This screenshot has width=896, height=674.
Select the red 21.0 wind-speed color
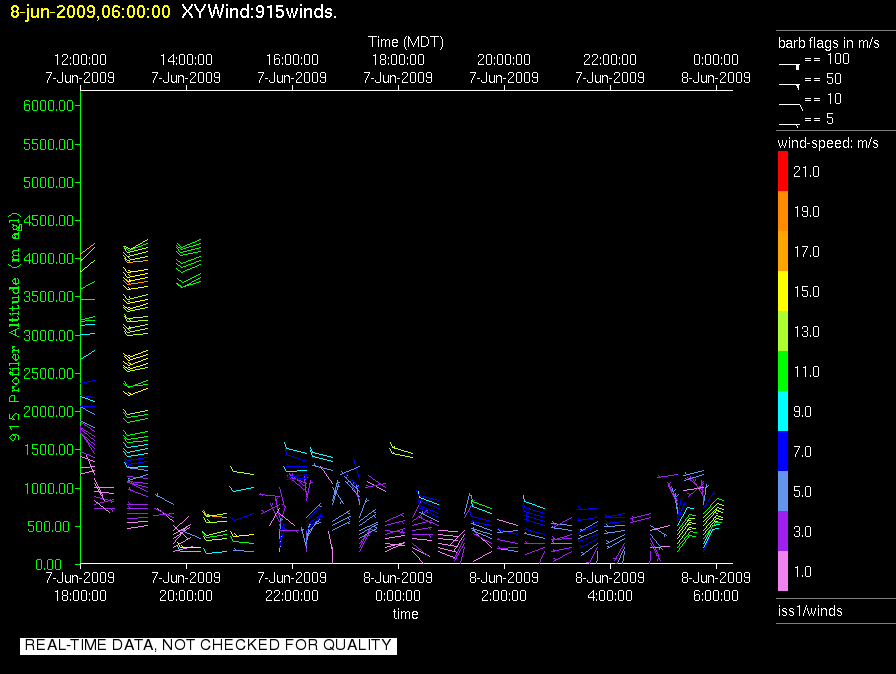pos(783,172)
